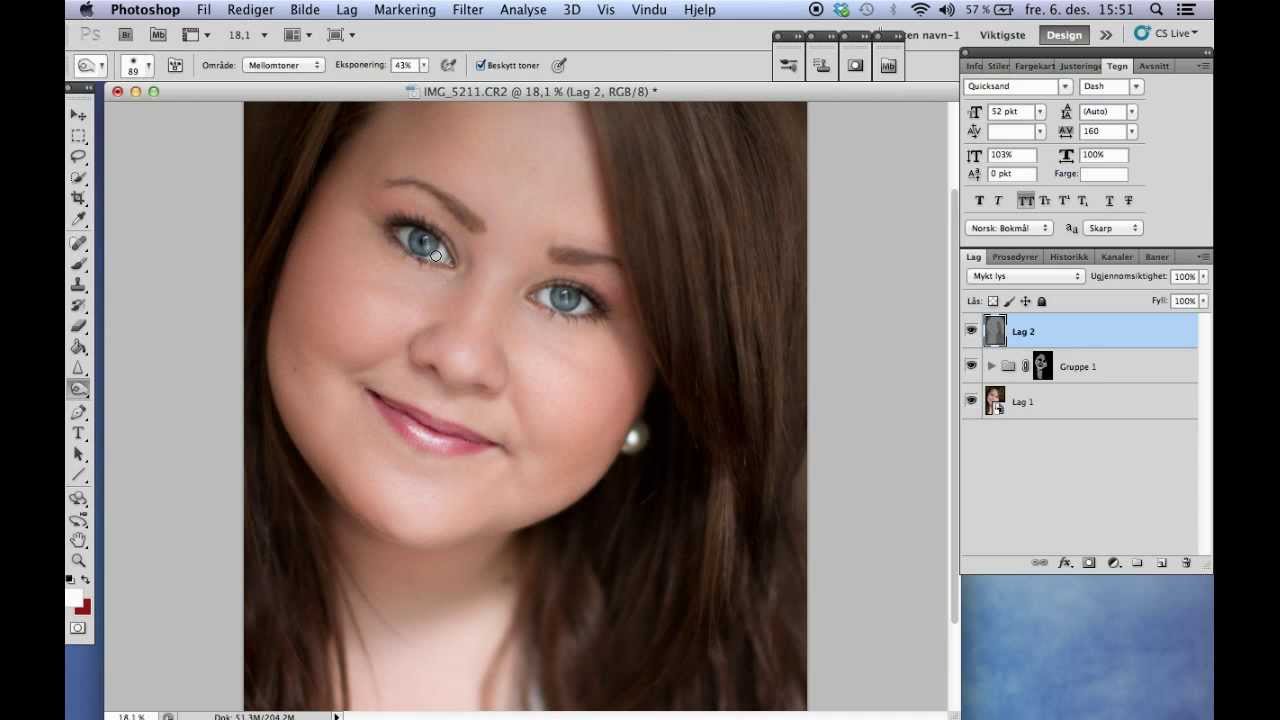This screenshot has width=1280, height=720.
Task: Select the Eyedropper tool
Action: 78,219
